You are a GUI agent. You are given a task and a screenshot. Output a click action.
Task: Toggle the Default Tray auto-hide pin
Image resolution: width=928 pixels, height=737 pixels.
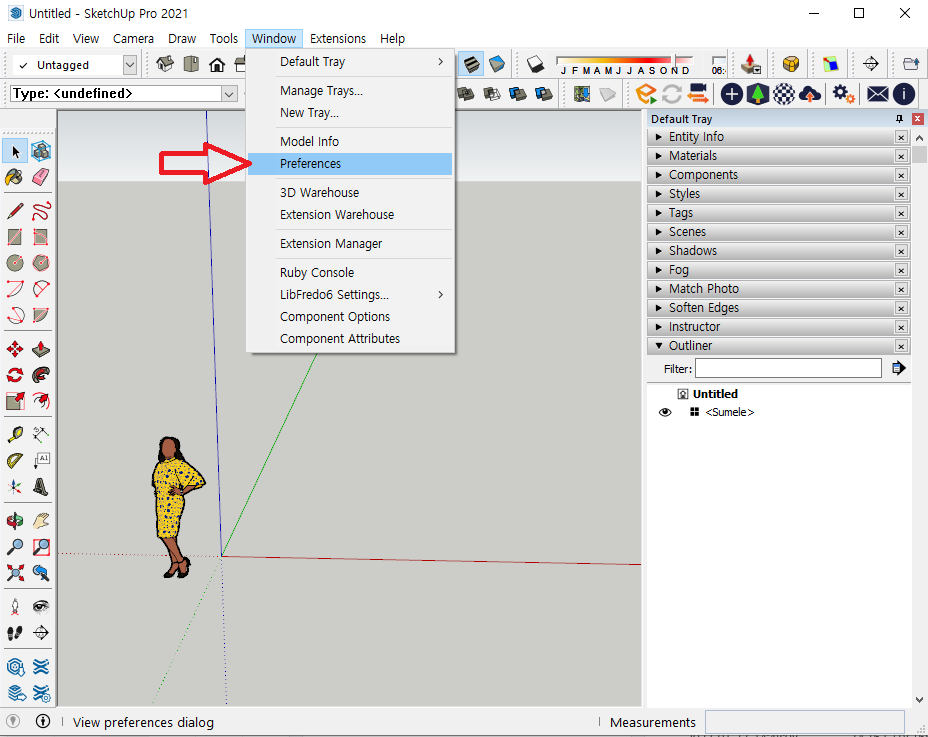[x=900, y=118]
